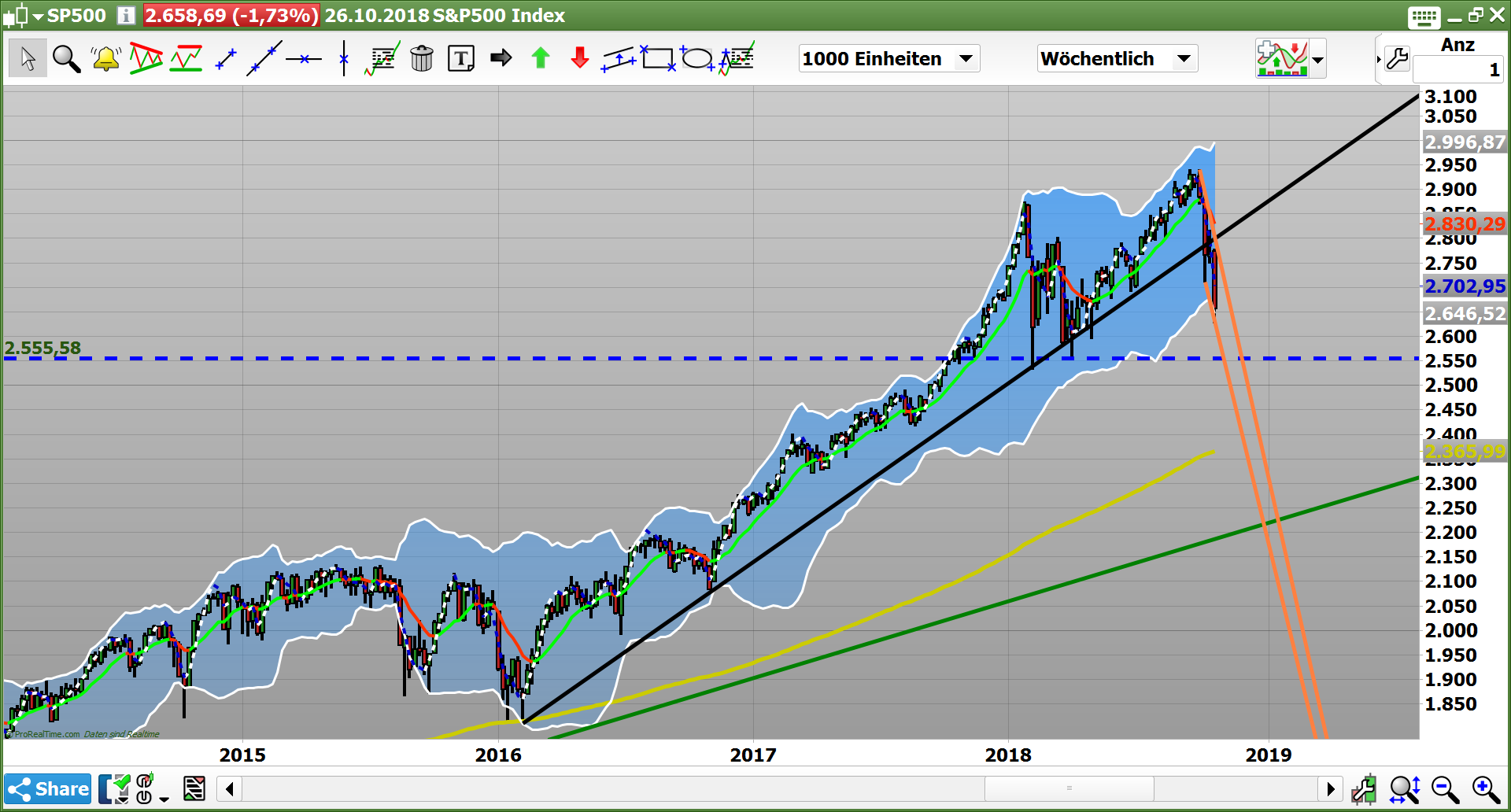1511x812 pixels.
Task: Add a green up arrow marker
Action: 541,58
